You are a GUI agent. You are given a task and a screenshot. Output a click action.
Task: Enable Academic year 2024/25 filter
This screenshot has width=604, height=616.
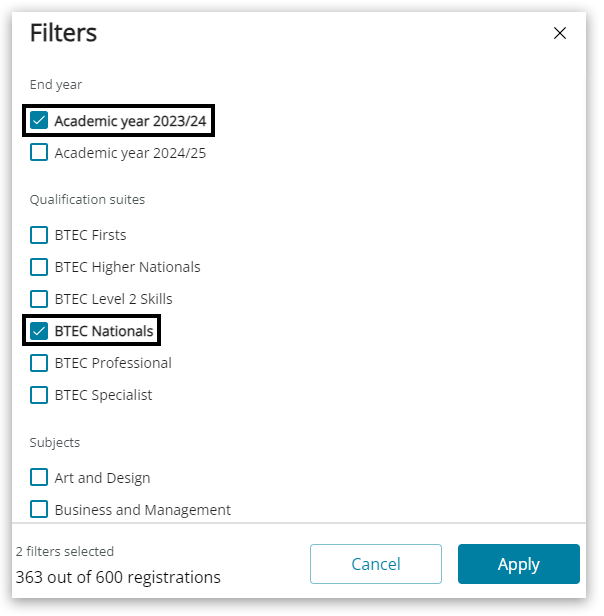coord(39,153)
